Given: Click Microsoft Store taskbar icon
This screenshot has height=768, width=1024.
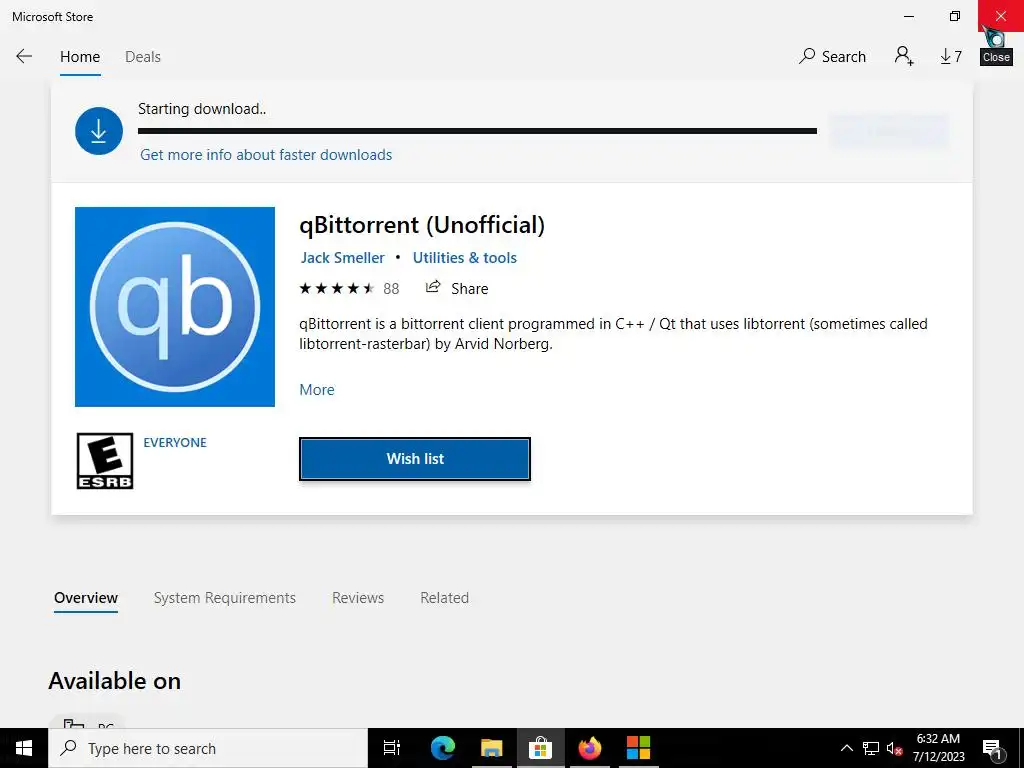Looking at the screenshot, I should [541, 748].
